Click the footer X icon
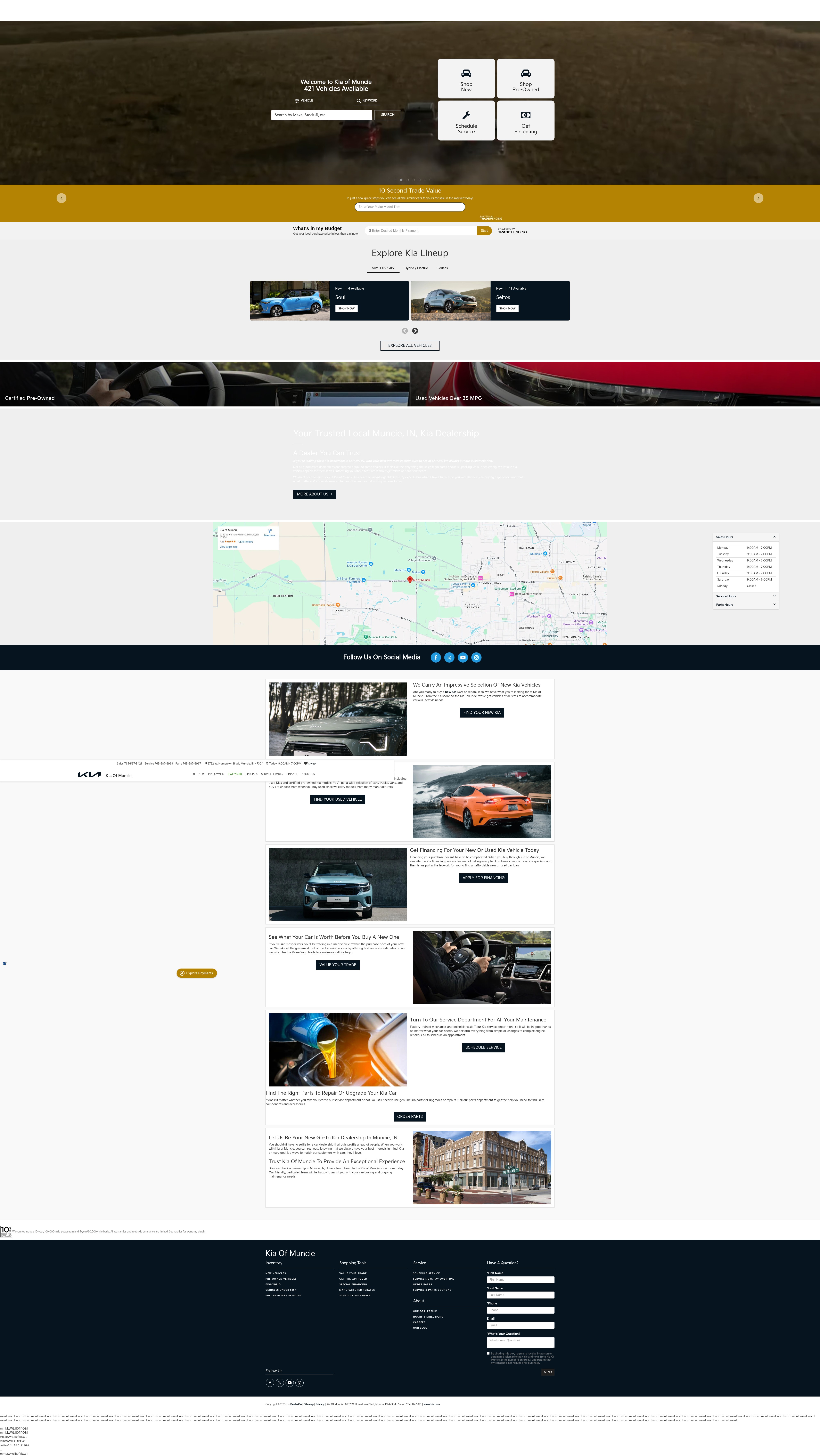This screenshot has width=820, height=1456. coord(280,1383)
